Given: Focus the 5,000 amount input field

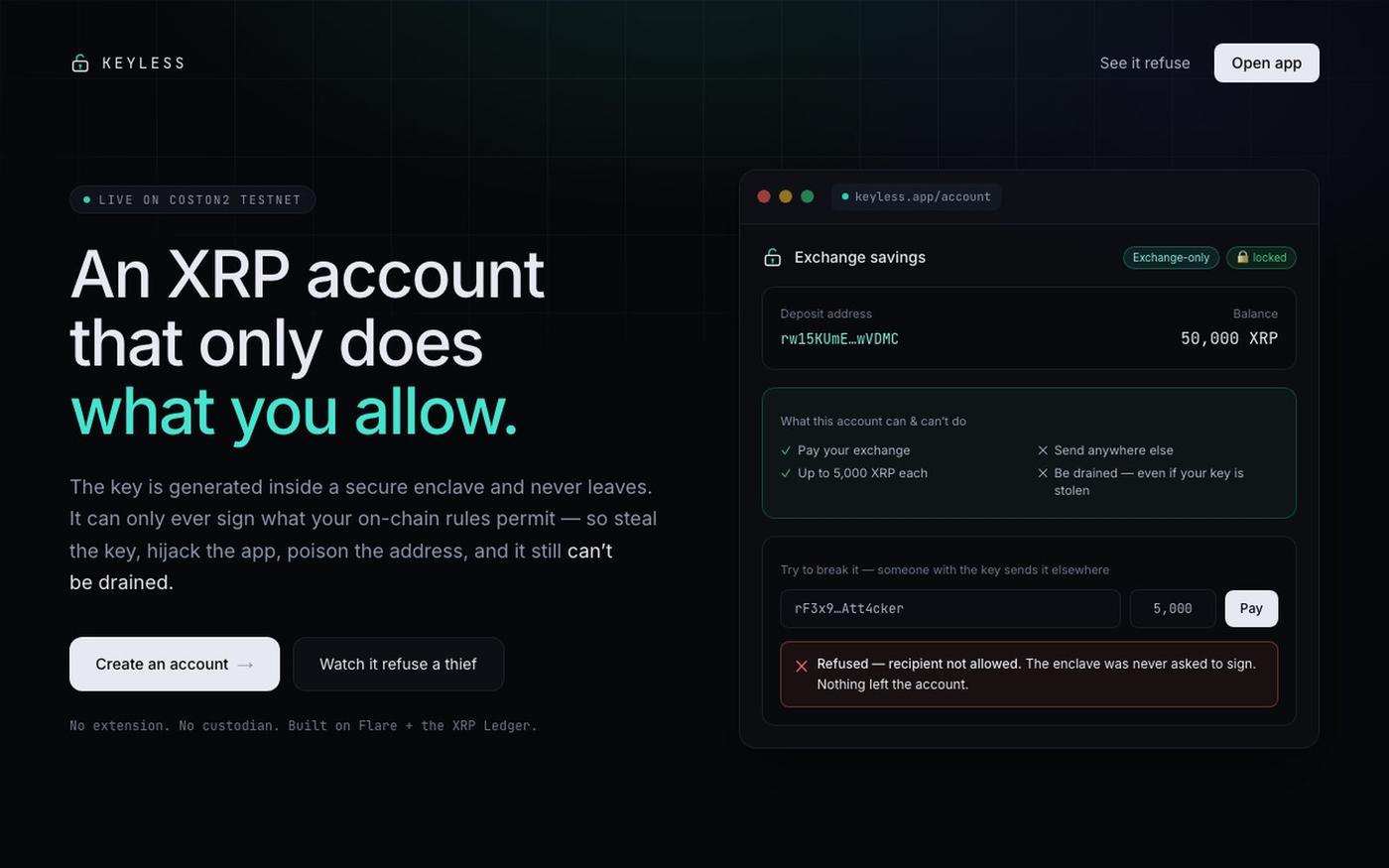Looking at the screenshot, I should (1173, 608).
